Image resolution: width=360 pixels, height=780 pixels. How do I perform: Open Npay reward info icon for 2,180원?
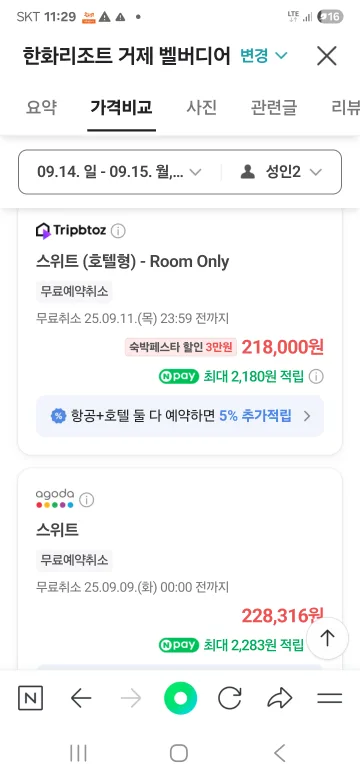316,377
